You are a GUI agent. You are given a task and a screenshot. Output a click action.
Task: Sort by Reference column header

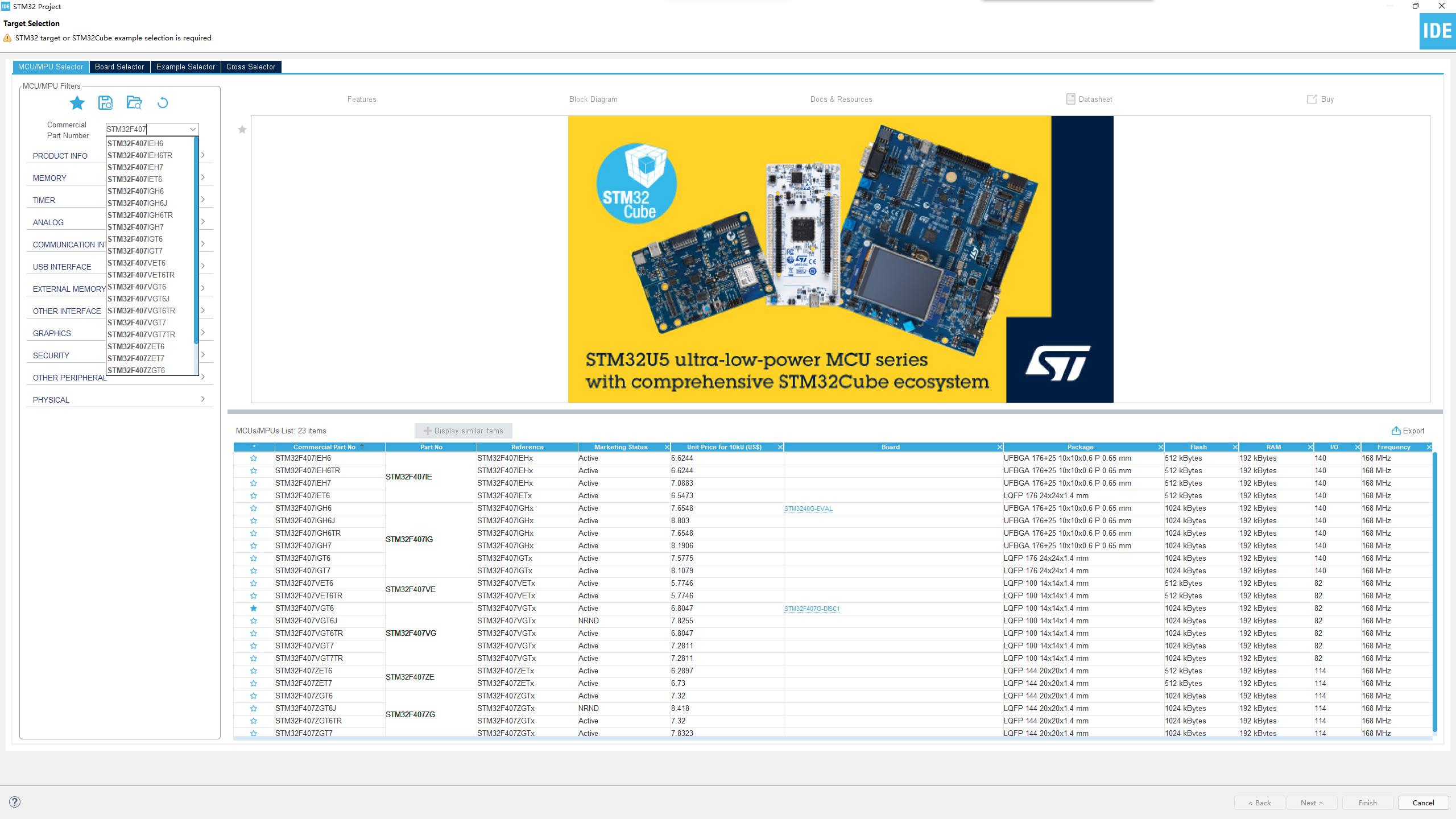[x=527, y=447]
